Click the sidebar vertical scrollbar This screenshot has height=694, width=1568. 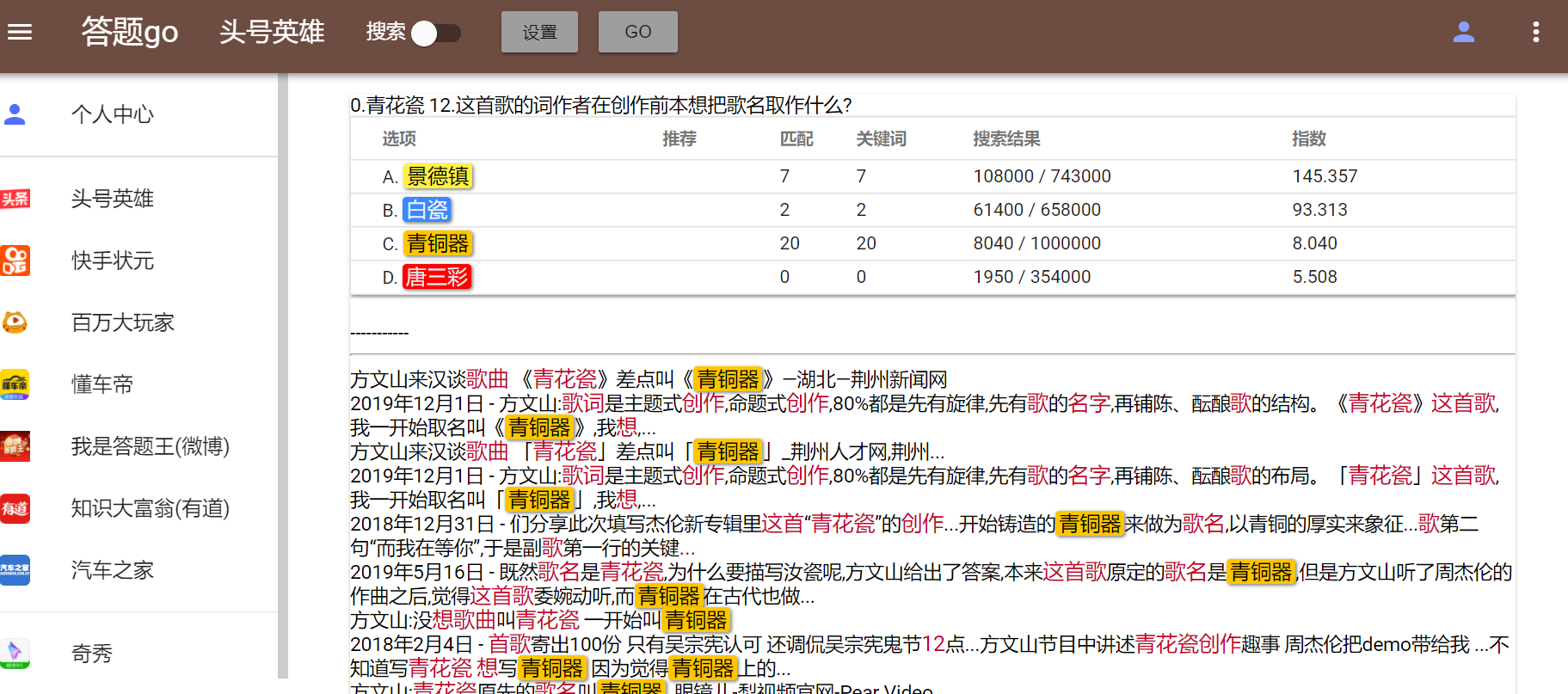point(282,377)
